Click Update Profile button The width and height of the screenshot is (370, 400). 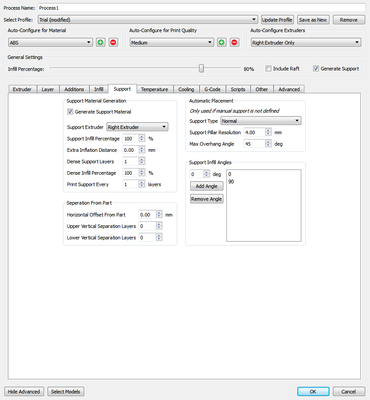point(277,20)
